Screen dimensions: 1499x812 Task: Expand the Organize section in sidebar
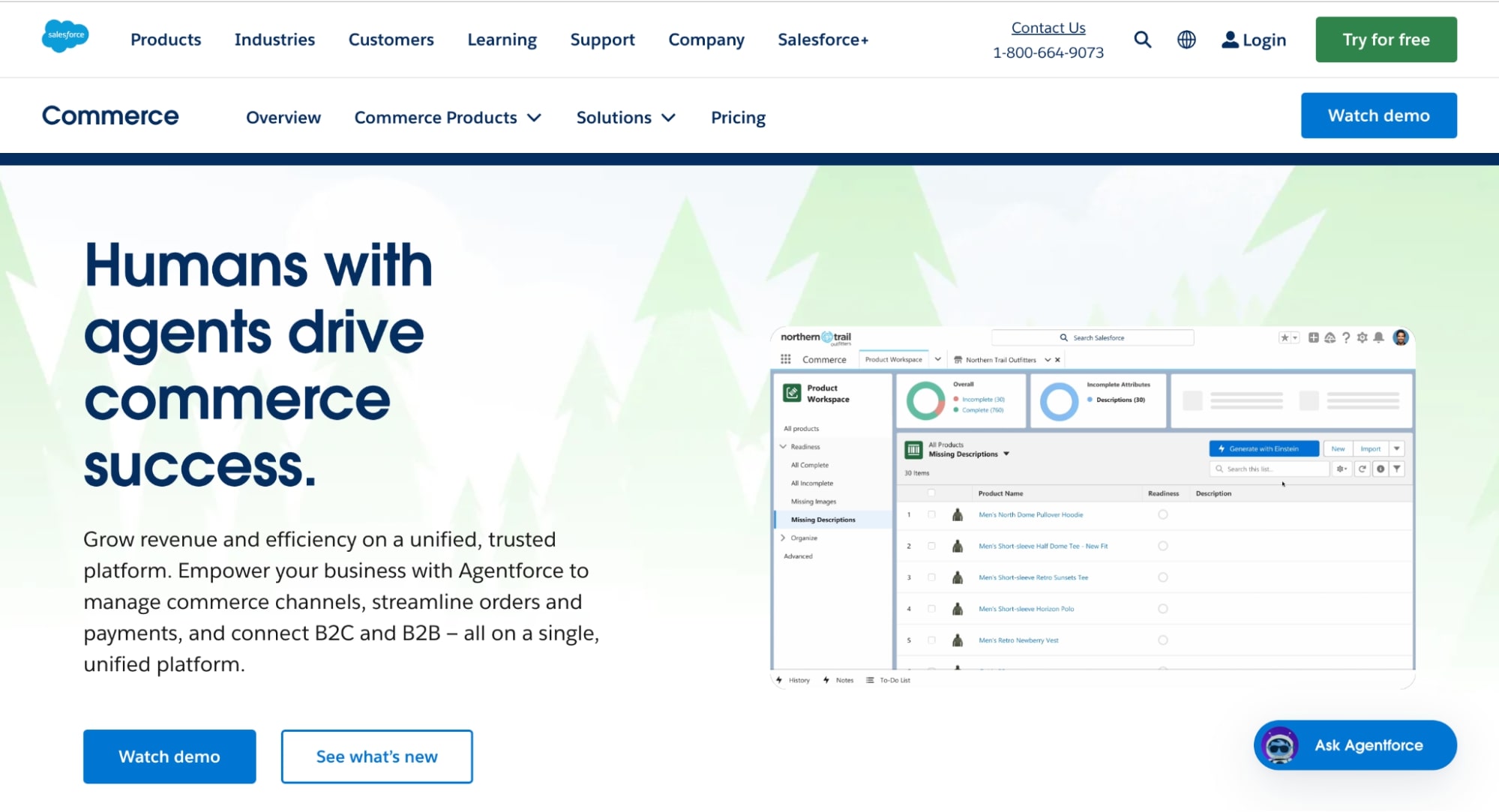[783, 538]
